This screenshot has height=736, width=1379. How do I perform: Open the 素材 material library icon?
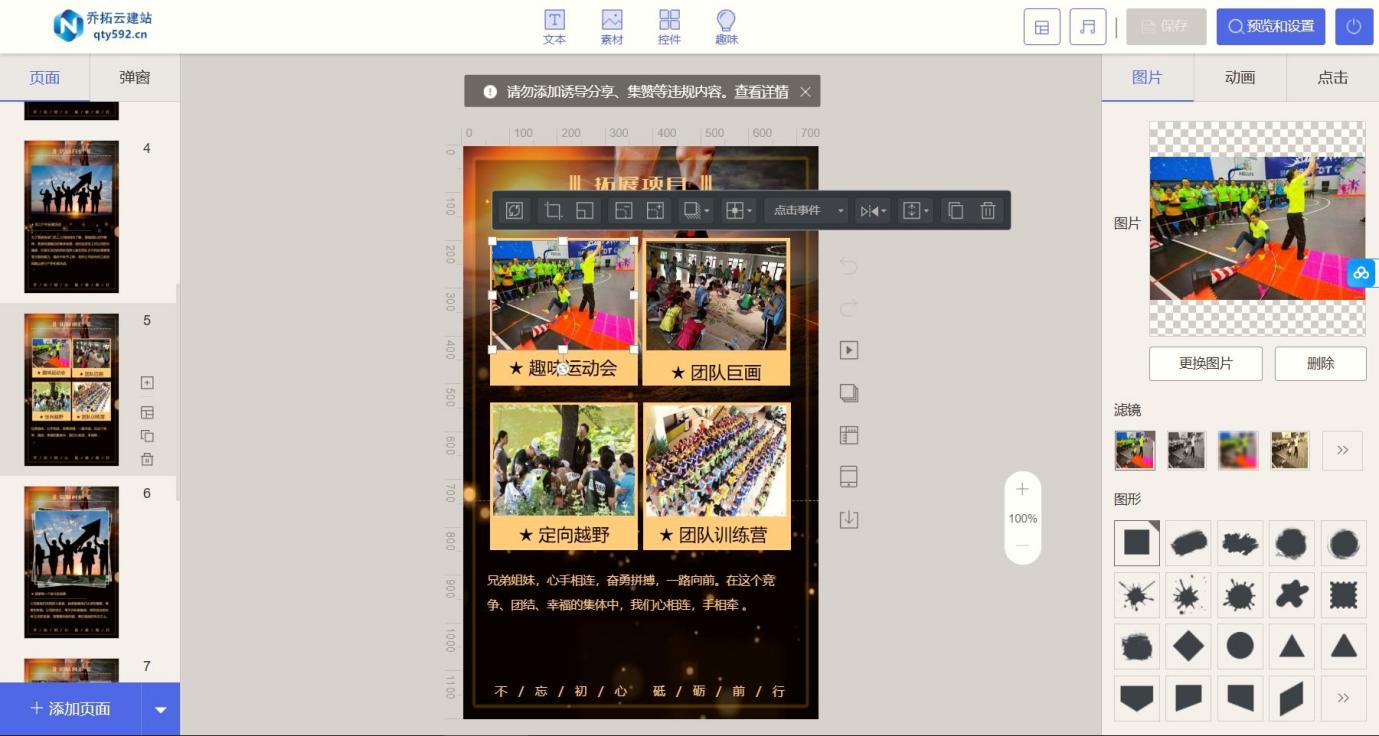point(611,27)
